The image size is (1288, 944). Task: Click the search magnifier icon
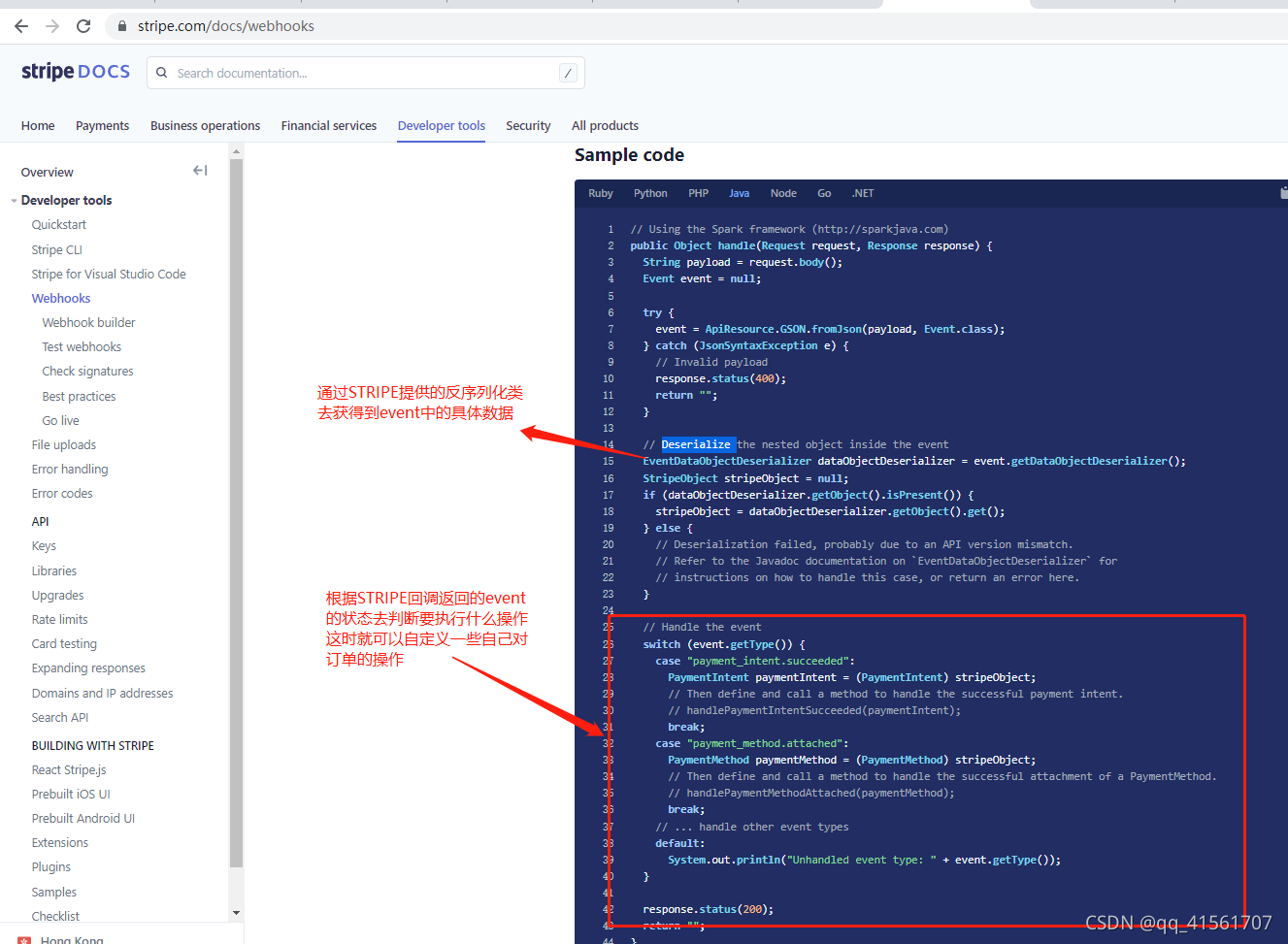click(162, 73)
